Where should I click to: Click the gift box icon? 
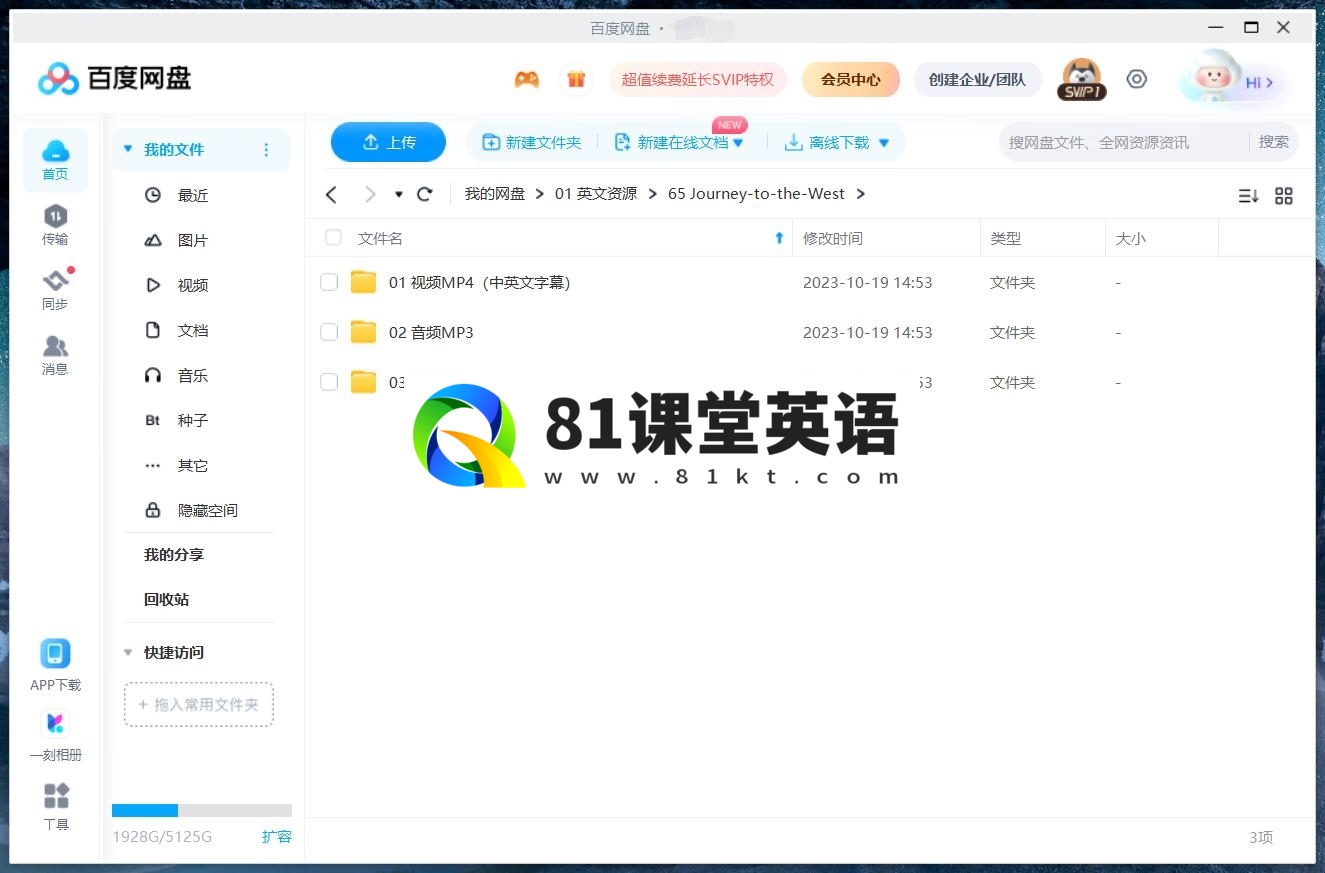tap(576, 80)
